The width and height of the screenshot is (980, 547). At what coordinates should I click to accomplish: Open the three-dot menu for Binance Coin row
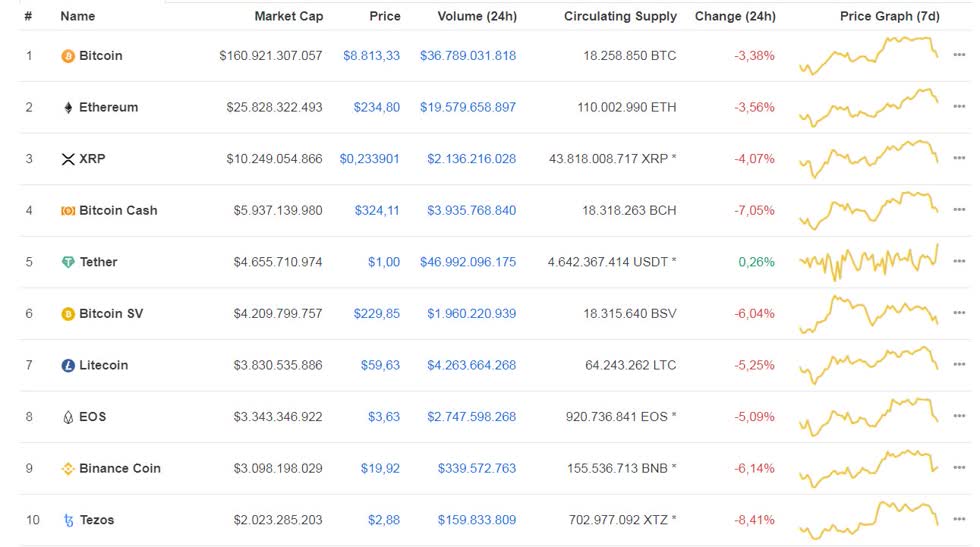pyautogui.click(x=959, y=468)
